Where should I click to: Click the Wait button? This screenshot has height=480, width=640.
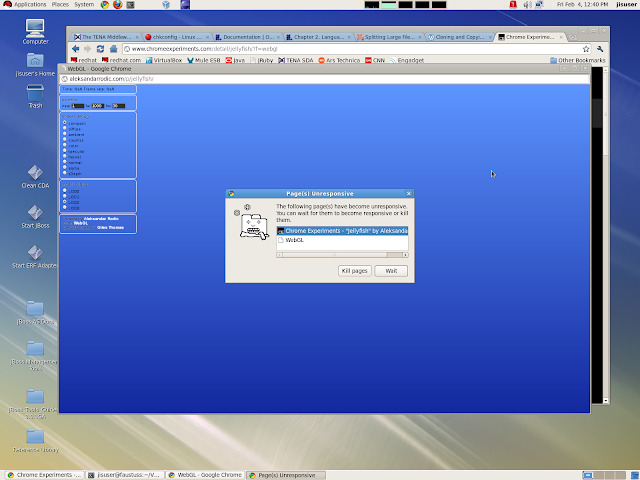pyautogui.click(x=391, y=271)
